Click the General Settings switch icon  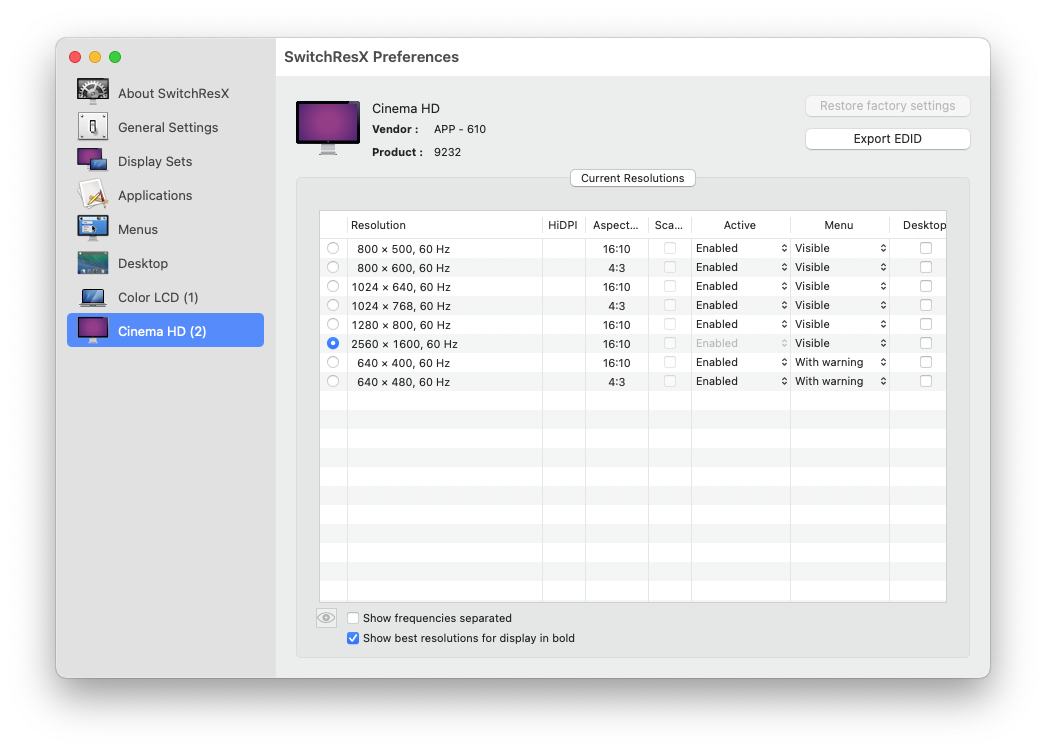point(93,127)
